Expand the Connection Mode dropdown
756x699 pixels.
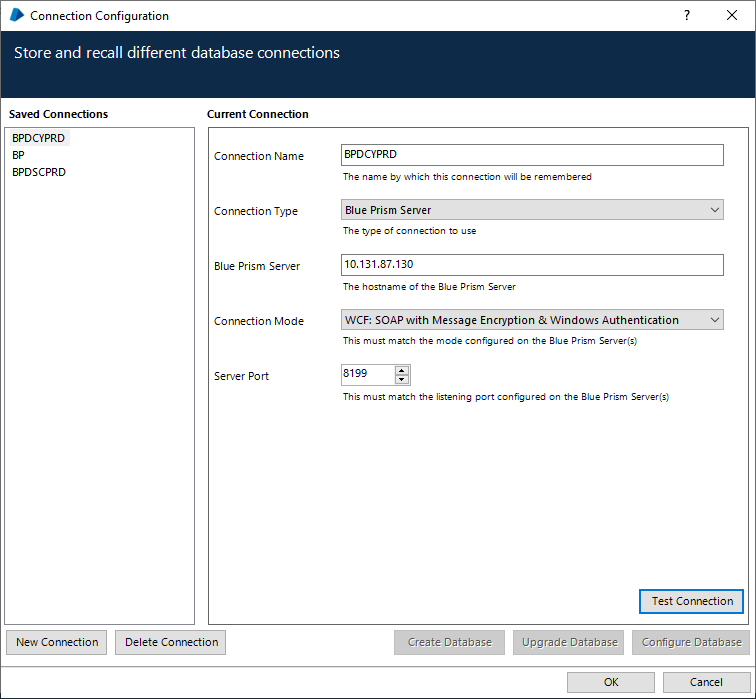(x=531, y=320)
